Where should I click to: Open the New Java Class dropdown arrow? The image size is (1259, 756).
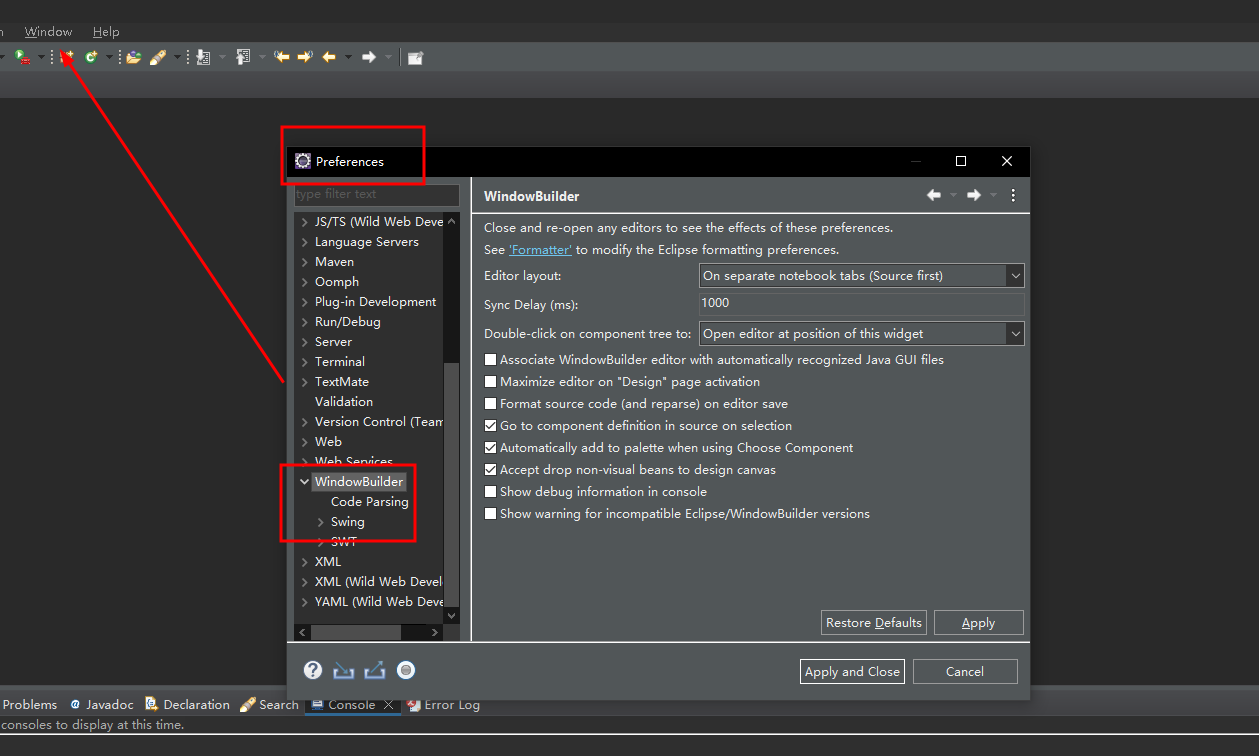(109, 57)
